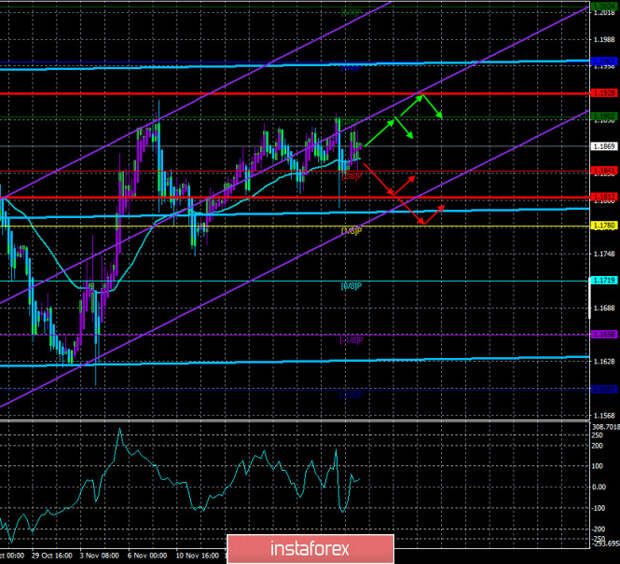The width and height of the screenshot is (620, 564).
Task: Click the 308.7018 indicator scale value
Action: [x=603, y=424]
